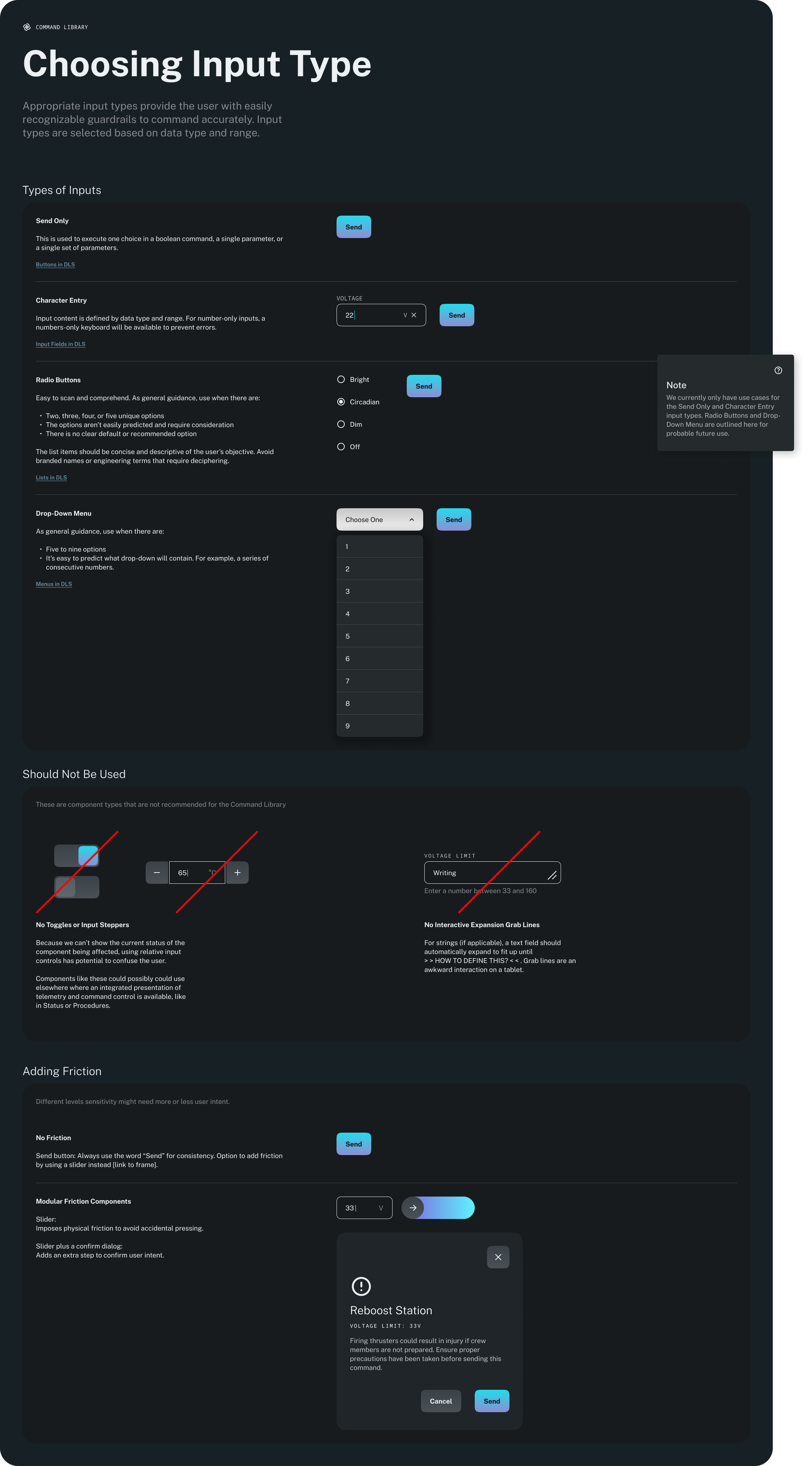The height and width of the screenshot is (1466, 812).
Task: Click the expansion grab lines icon in Writing field
Action: tap(552, 875)
